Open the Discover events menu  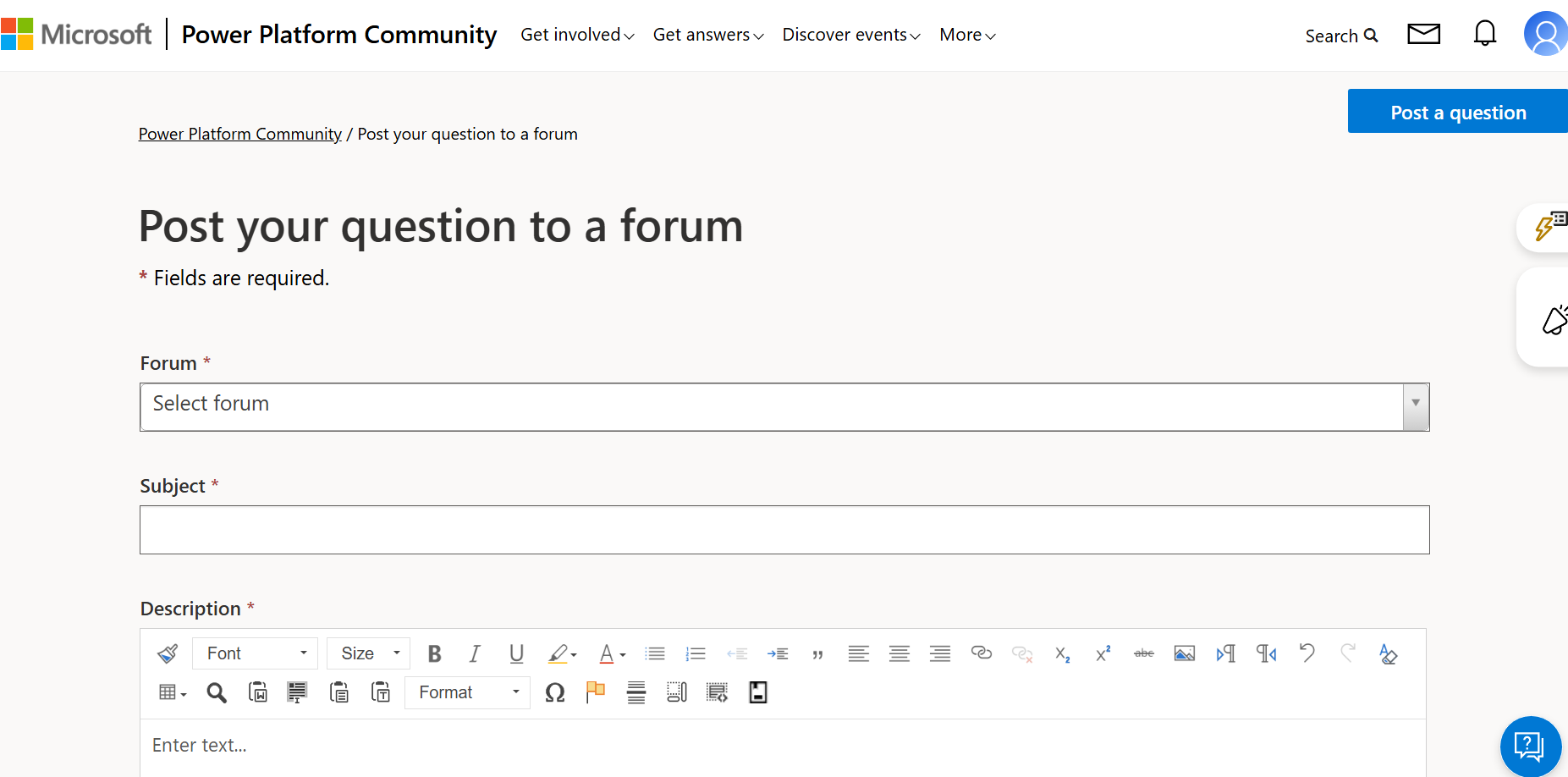[851, 35]
